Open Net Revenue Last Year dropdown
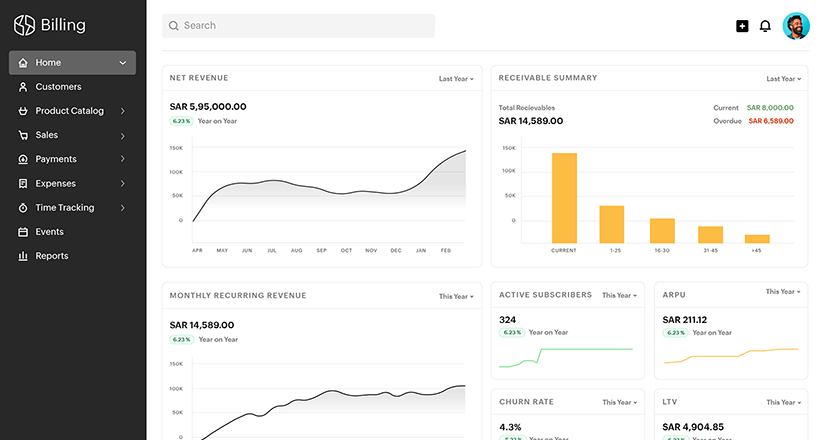 (456, 78)
